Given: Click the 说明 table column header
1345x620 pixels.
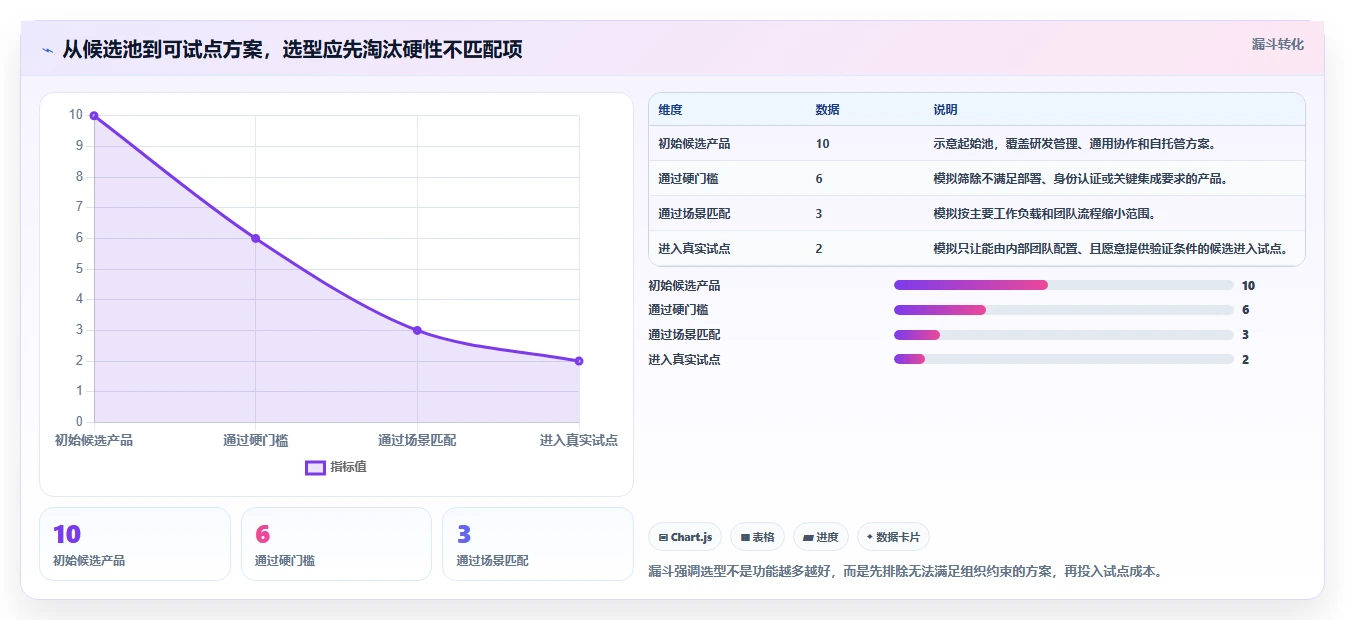Looking at the screenshot, I should tap(945, 110).
